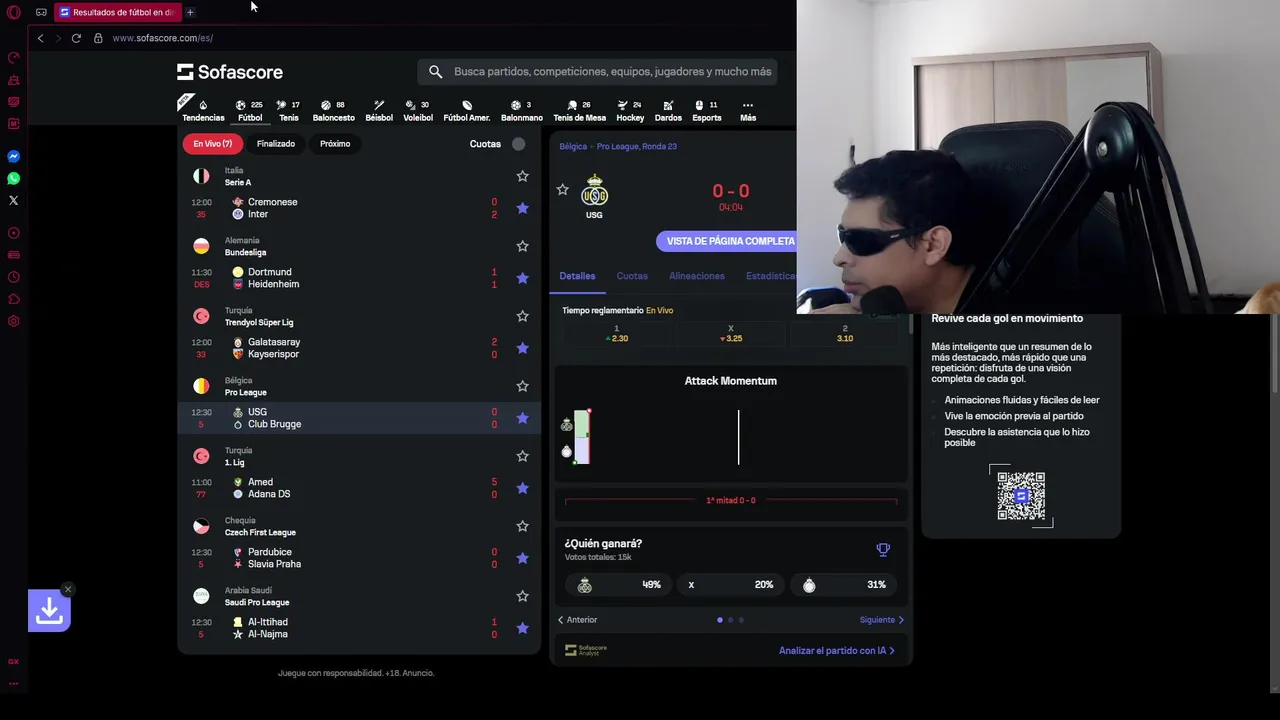
Task: Click the downloads arrow floating button
Action: (x=49, y=610)
